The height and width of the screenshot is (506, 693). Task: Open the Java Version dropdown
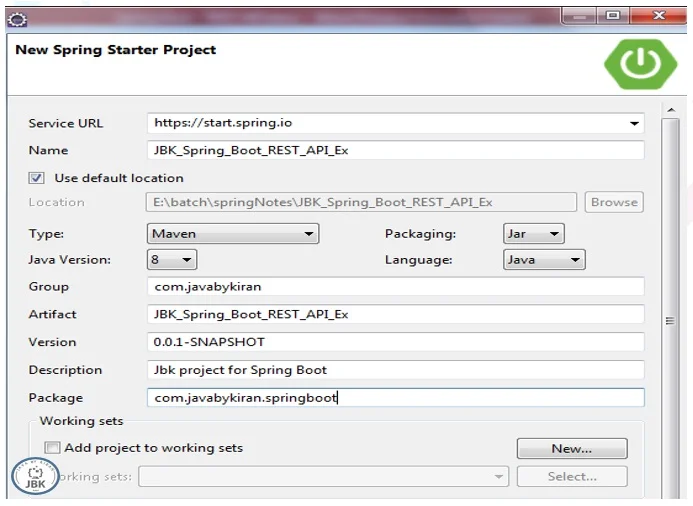click(x=171, y=259)
